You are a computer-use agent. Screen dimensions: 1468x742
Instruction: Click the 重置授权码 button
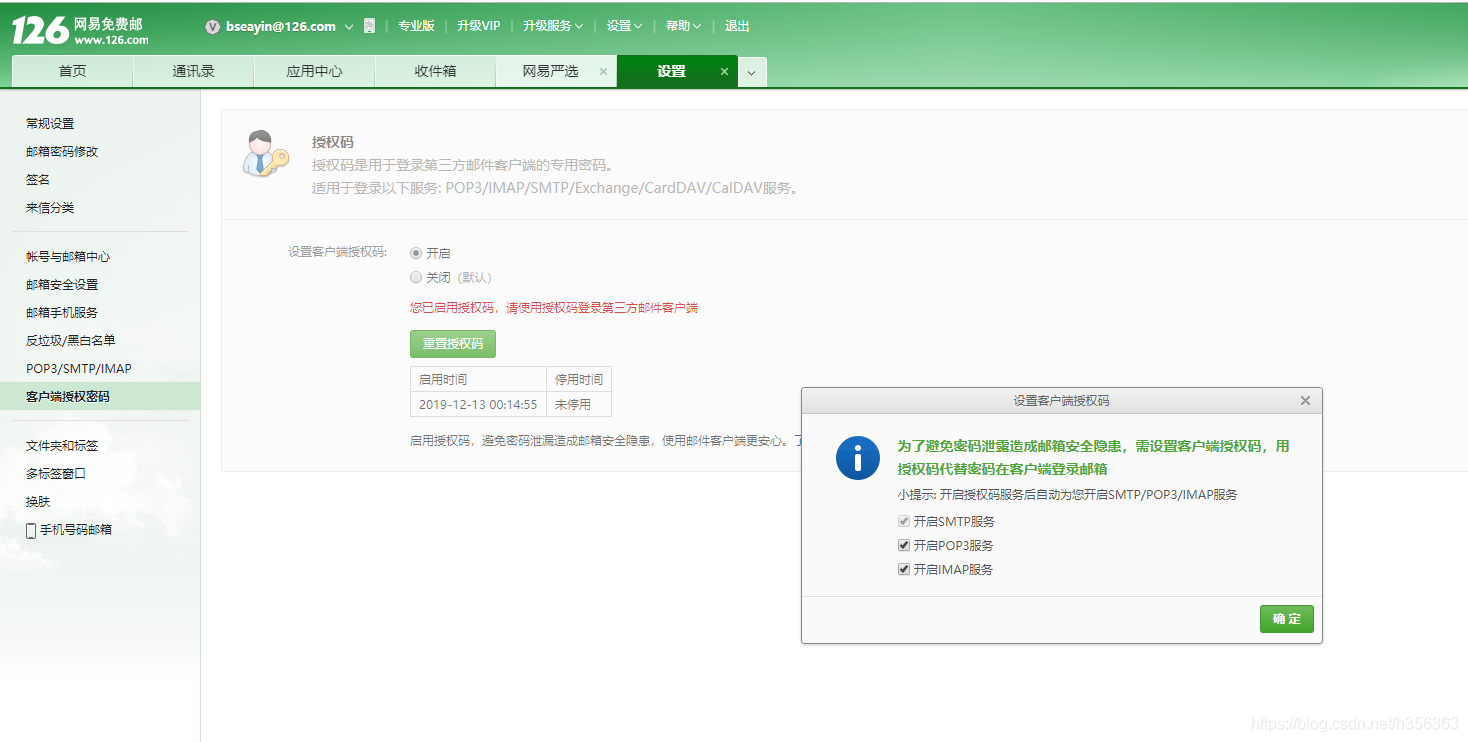coord(452,343)
